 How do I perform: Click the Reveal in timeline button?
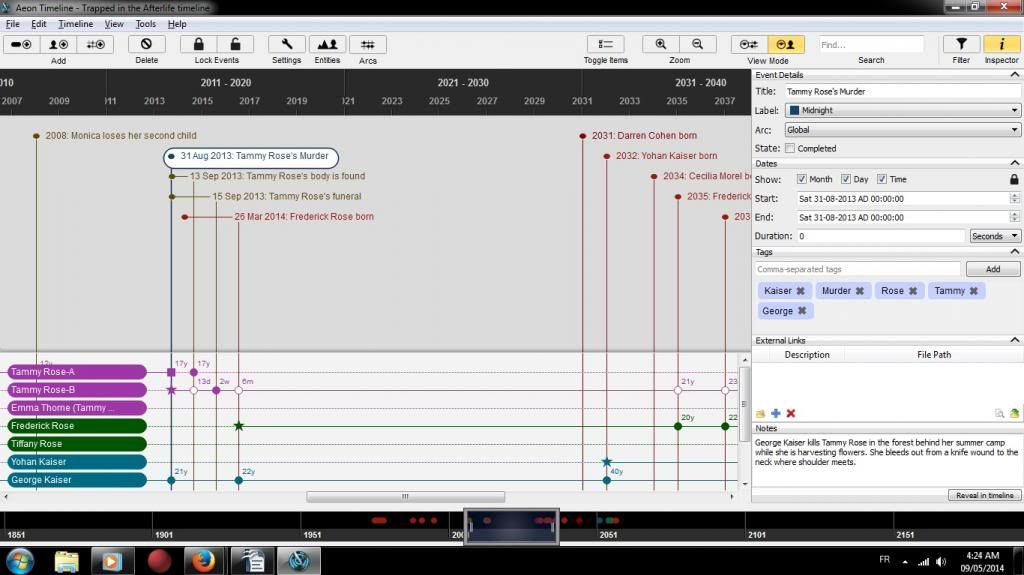pos(984,496)
